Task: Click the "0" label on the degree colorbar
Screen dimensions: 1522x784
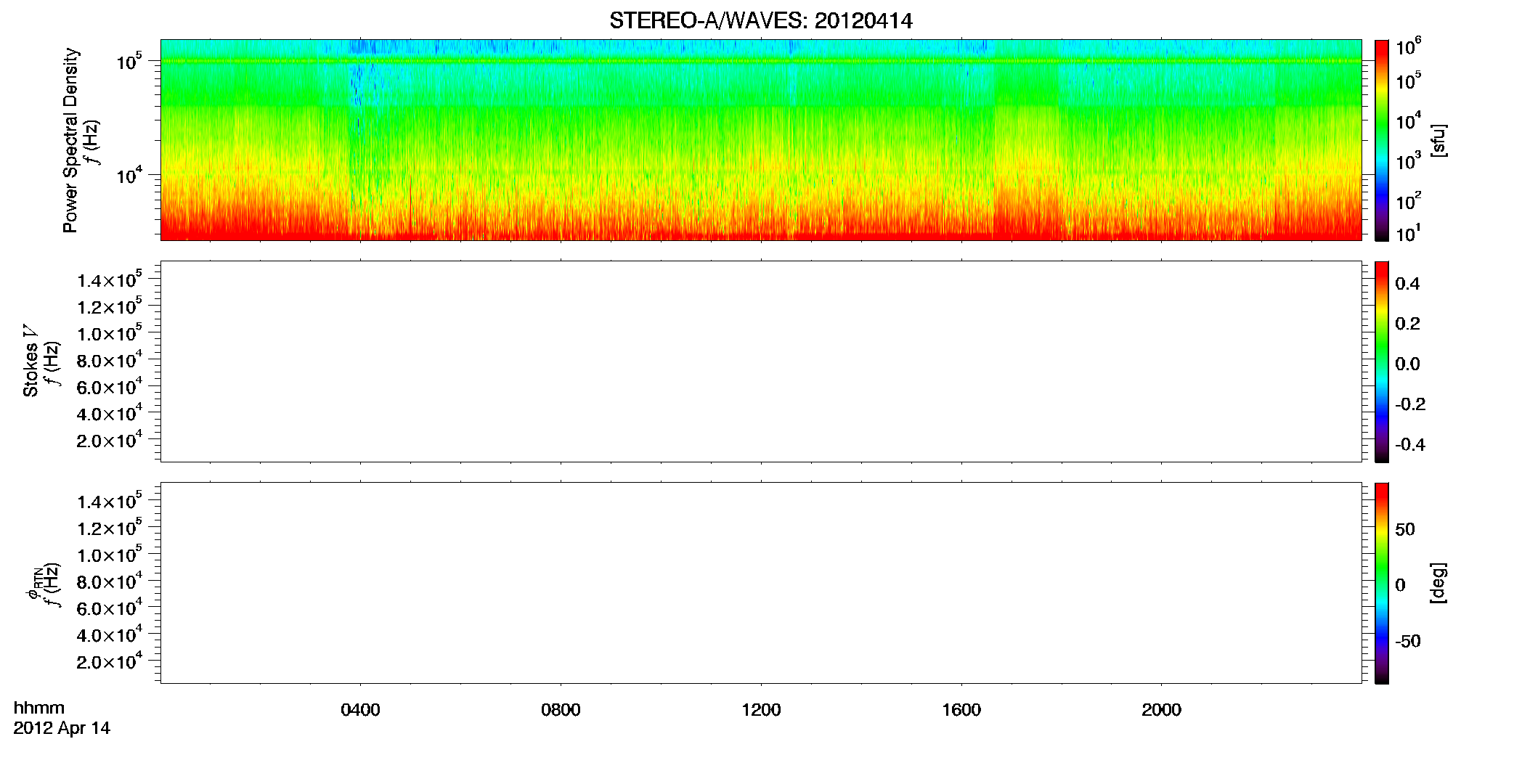Action: coord(1401,585)
